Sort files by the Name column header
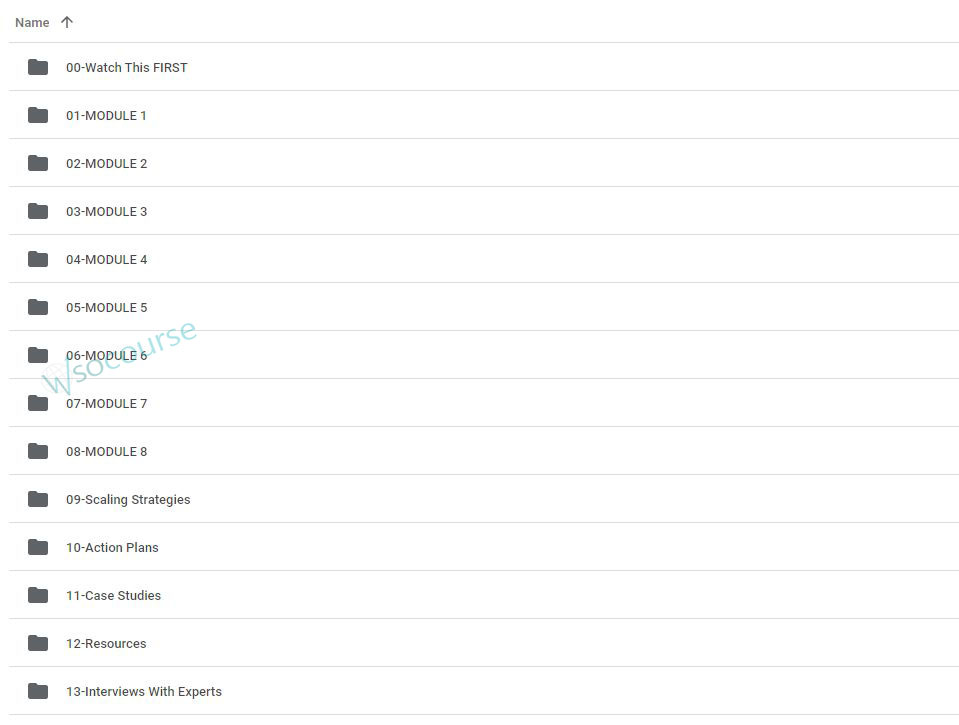Screen dimensions: 959x725 click(32, 22)
